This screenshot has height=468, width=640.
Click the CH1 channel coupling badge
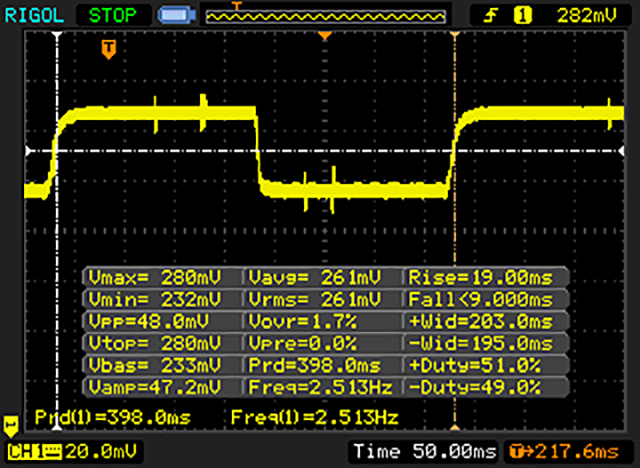[x=35, y=452]
